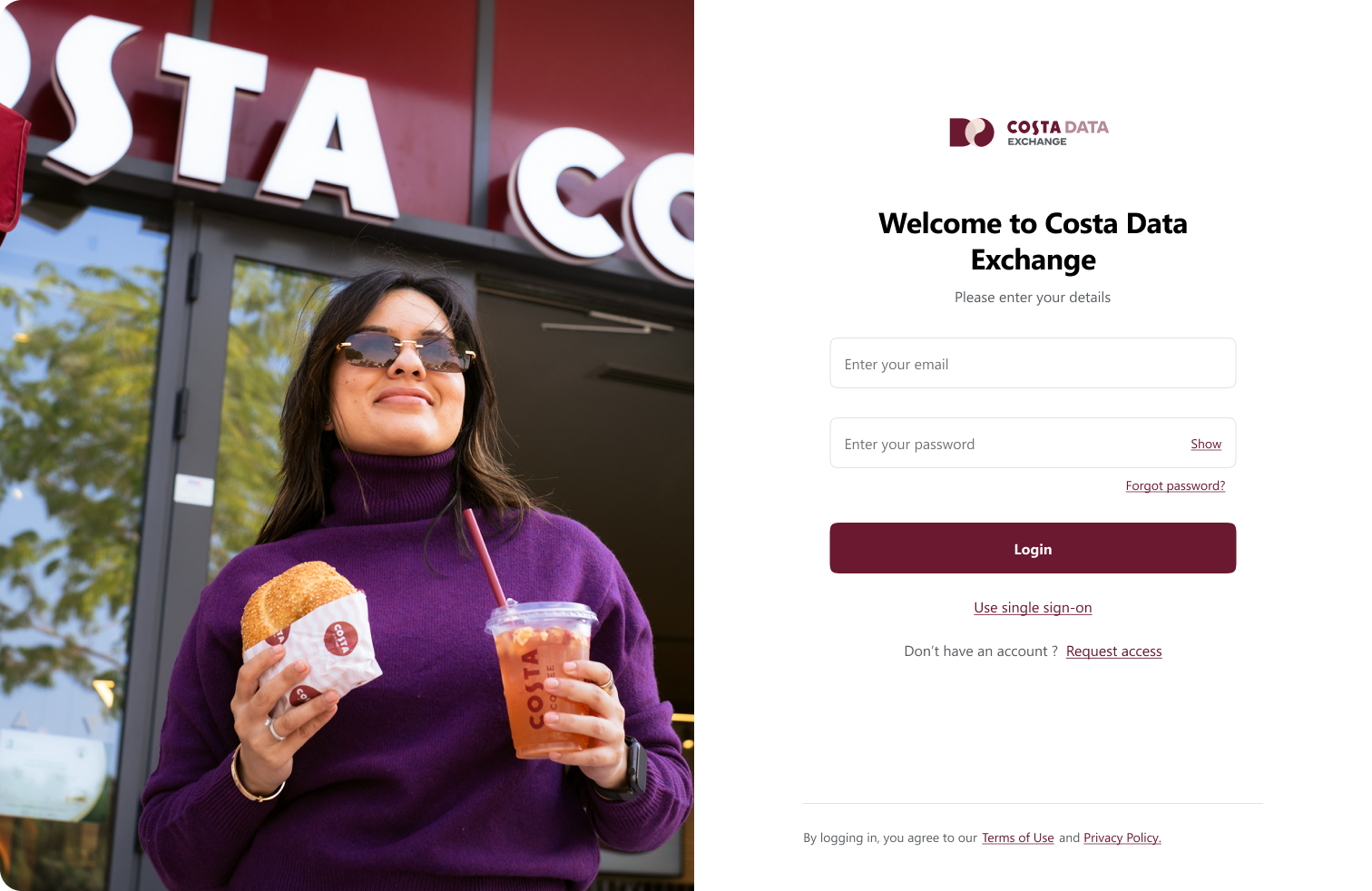Click the divider line above the footer
1372x891 pixels.
1033,804
